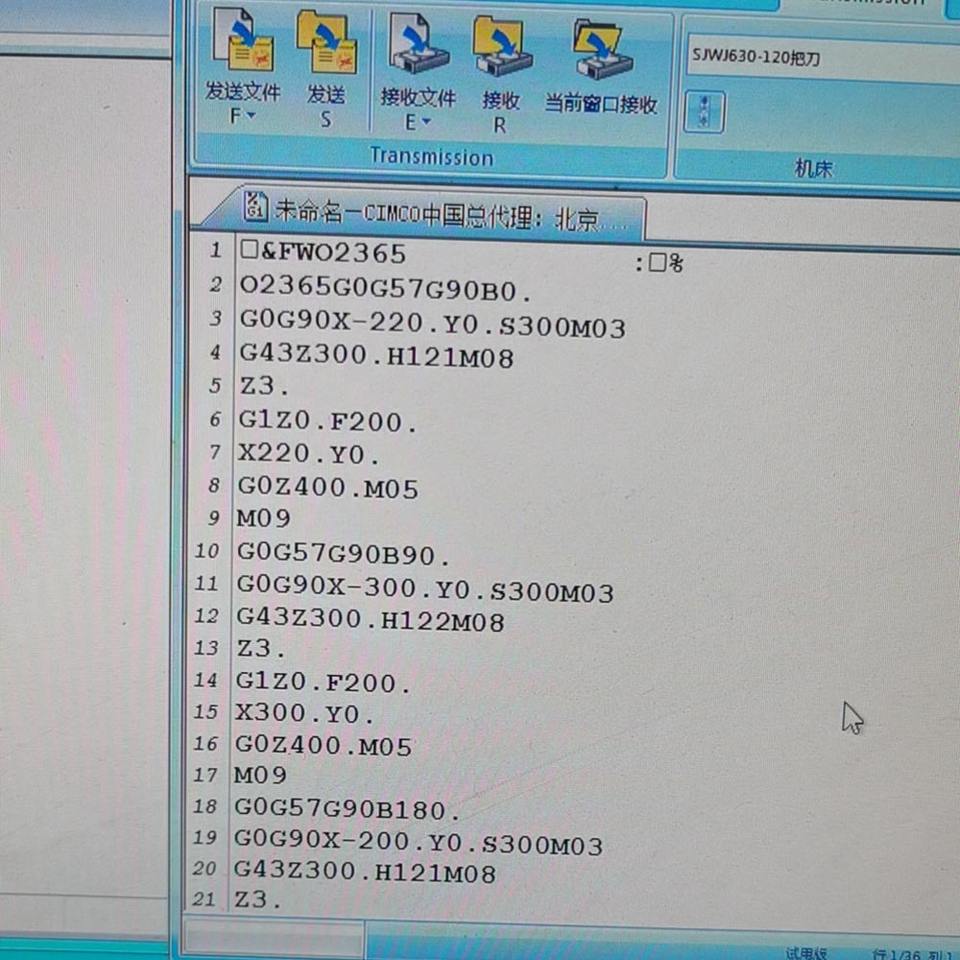The height and width of the screenshot is (960, 960).
Task: Click the Transmission group label
Action: click(432, 157)
